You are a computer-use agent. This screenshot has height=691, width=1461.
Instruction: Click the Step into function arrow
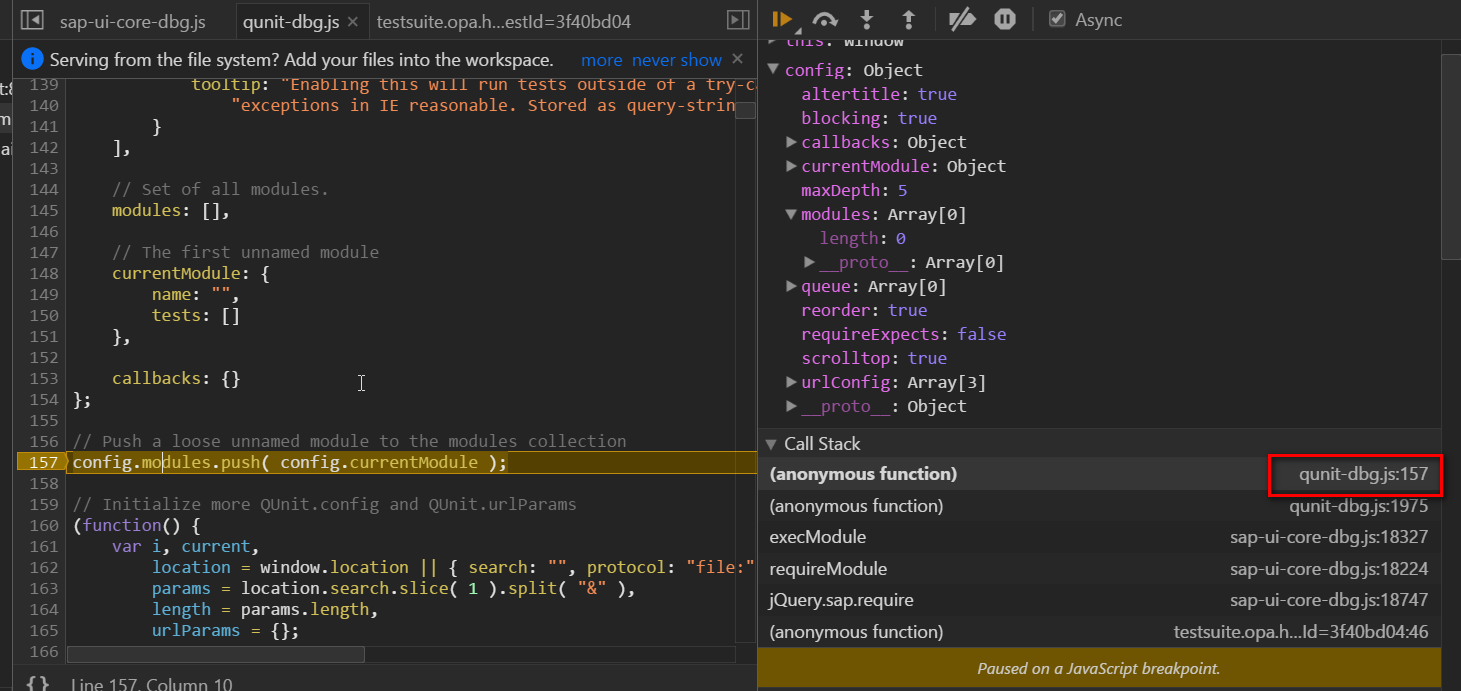coord(867,19)
